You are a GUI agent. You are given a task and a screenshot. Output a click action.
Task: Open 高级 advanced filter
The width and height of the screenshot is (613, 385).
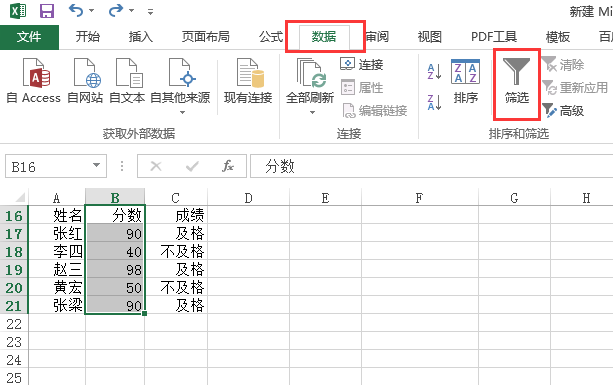(x=563, y=111)
